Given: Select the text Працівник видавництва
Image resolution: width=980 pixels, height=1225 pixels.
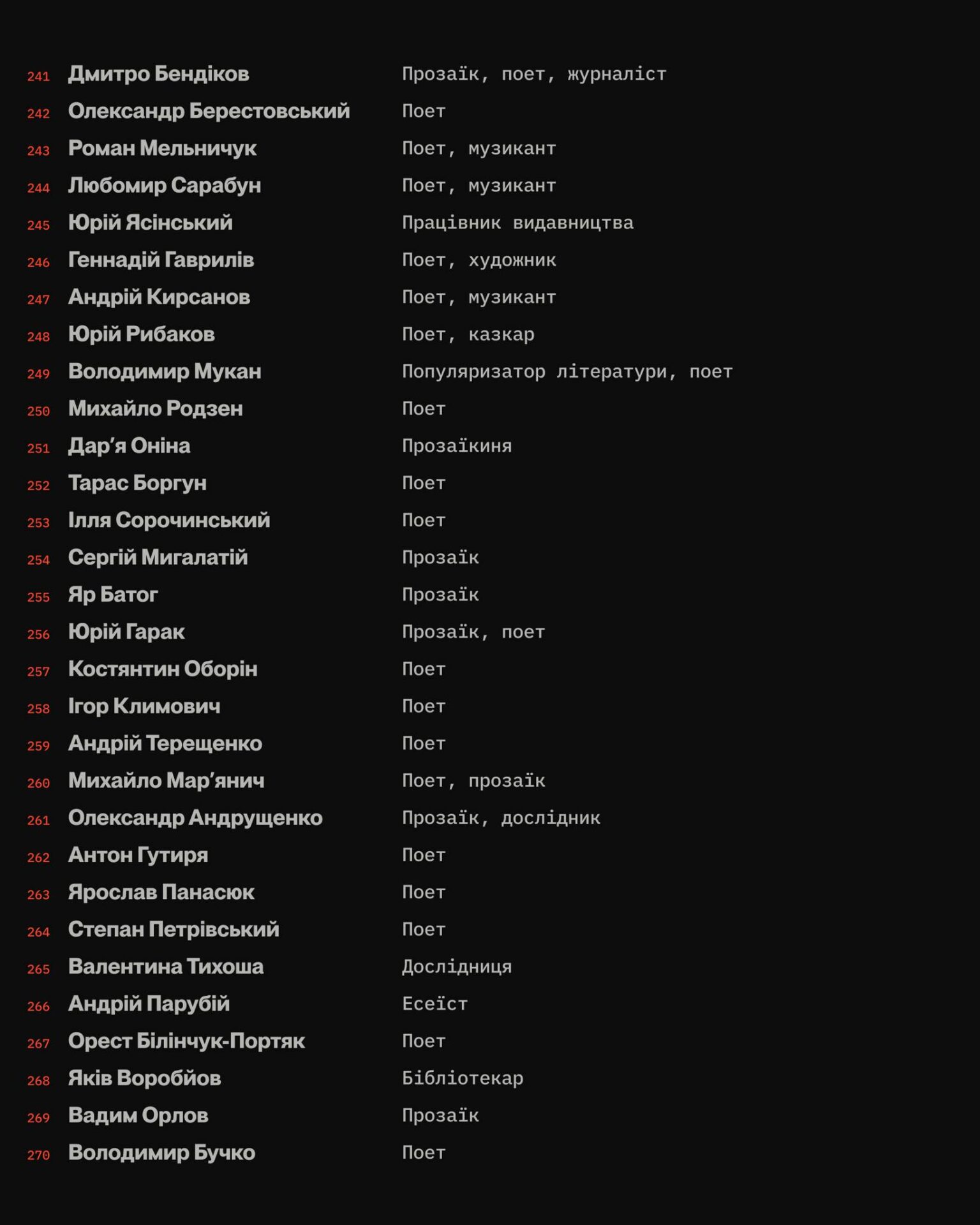Looking at the screenshot, I should [517, 223].
